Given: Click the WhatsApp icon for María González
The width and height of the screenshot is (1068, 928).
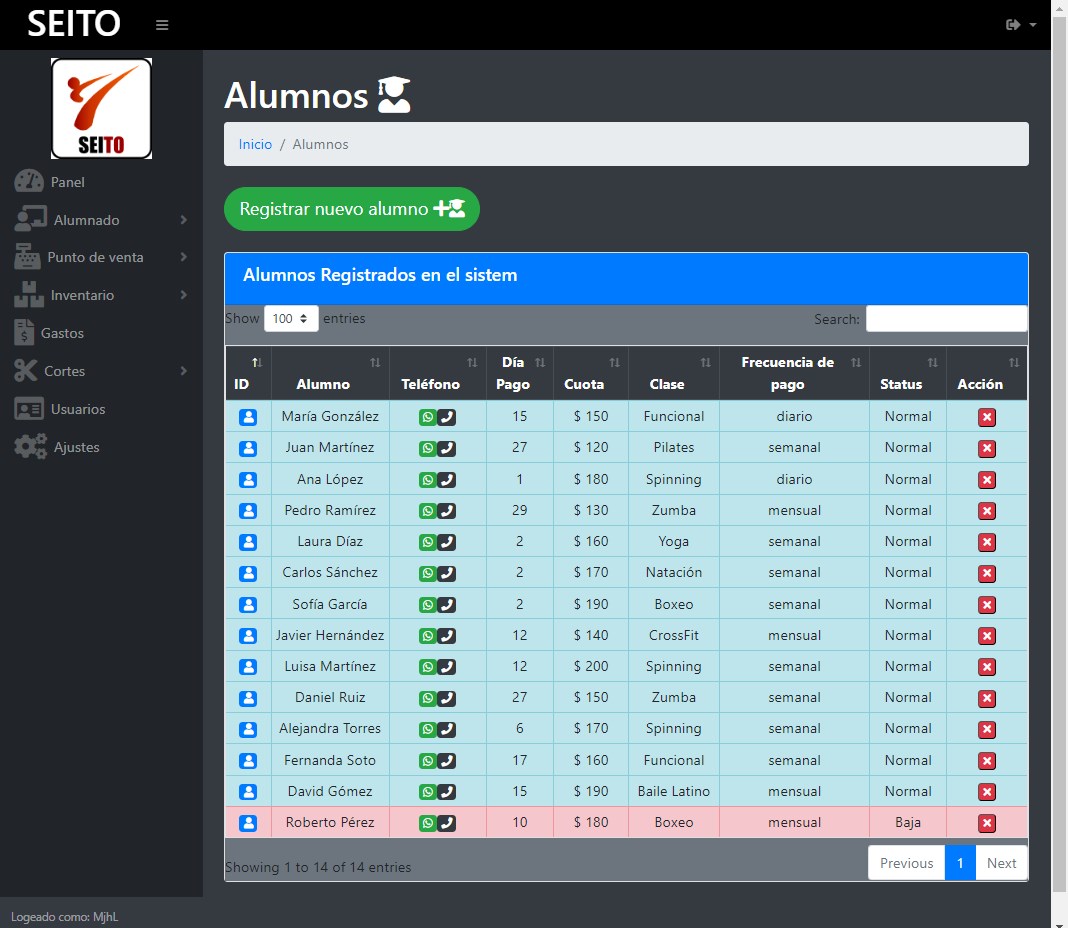Looking at the screenshot, I should click(x=428, y=417).
